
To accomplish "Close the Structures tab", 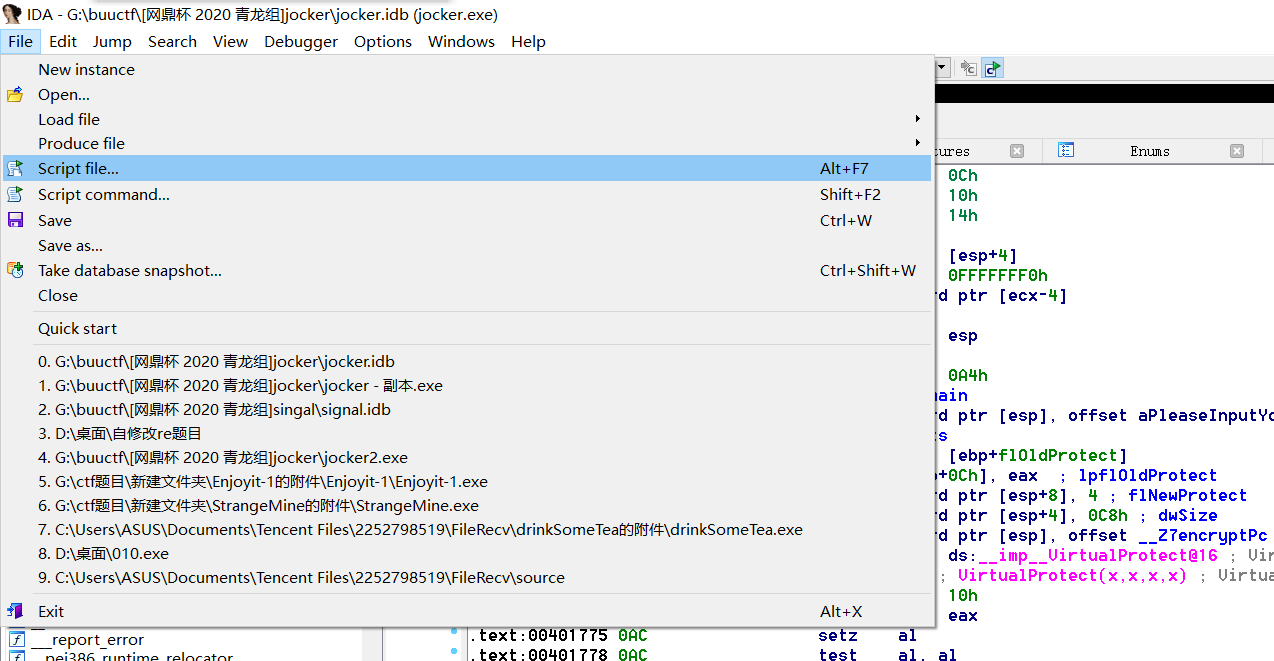I will pos(1017,151).
